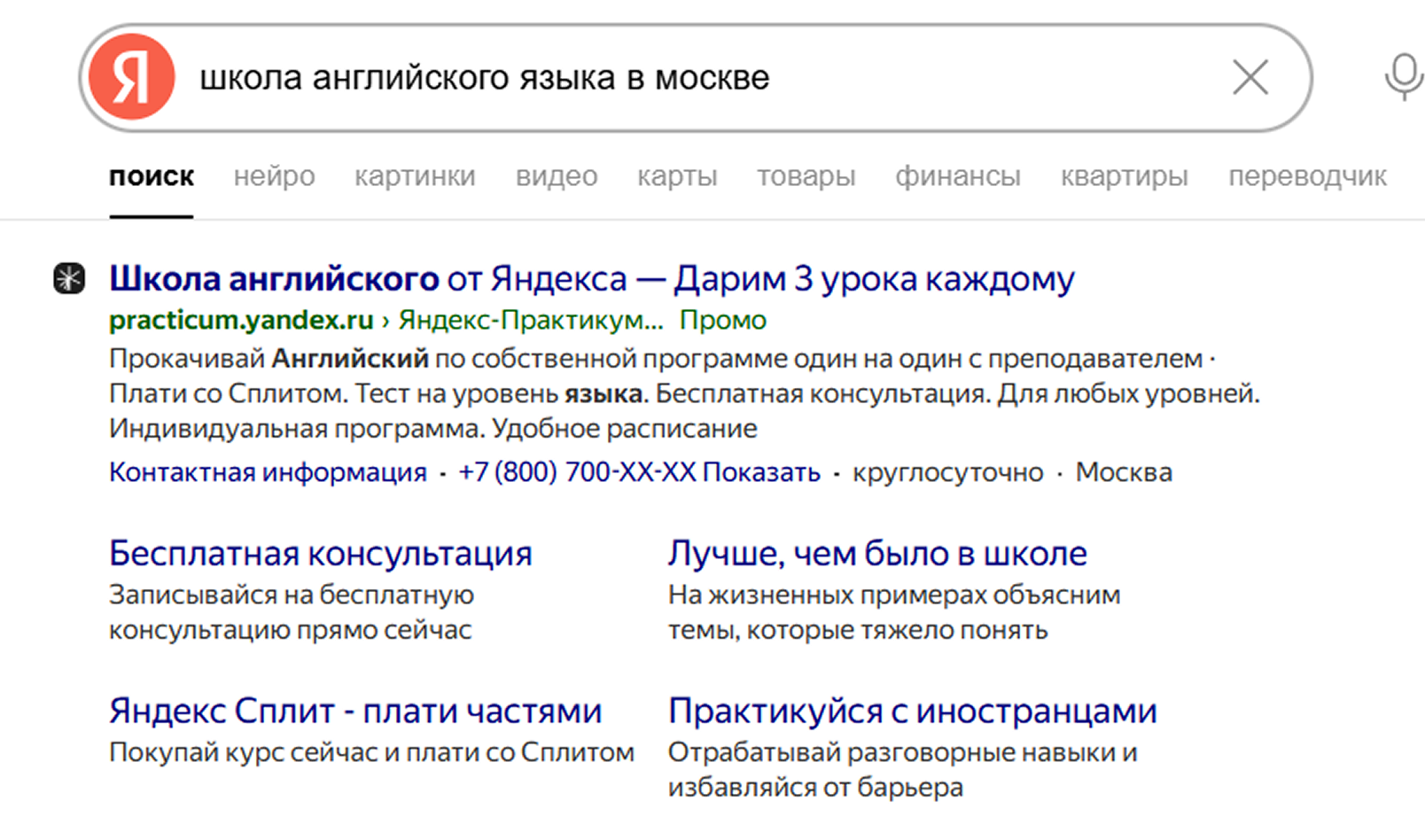Viewport: 1425px width, 840px height.
Task: Open the квартиры tab
Action: 1124,176
